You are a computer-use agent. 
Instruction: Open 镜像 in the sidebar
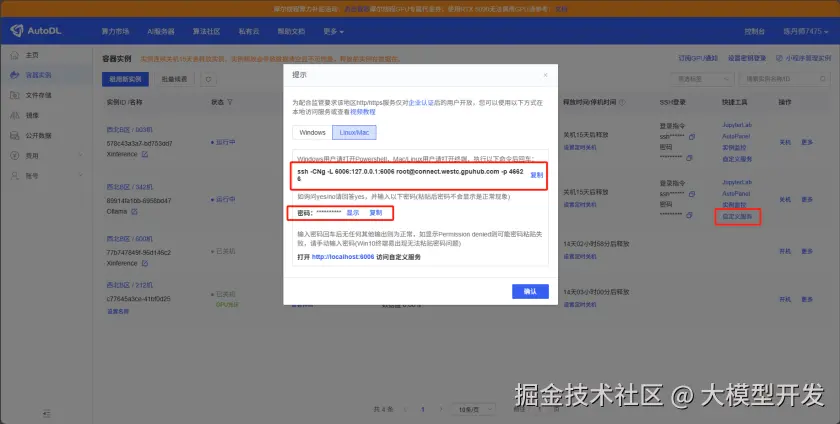click(32, 115)
